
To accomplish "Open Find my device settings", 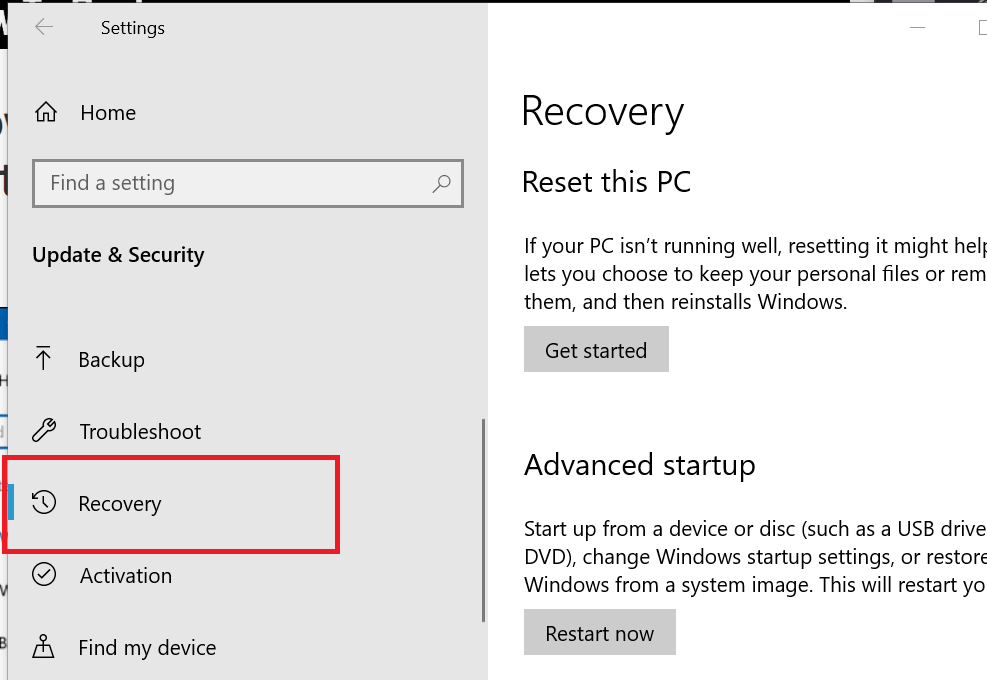I will tap(147, 648).
